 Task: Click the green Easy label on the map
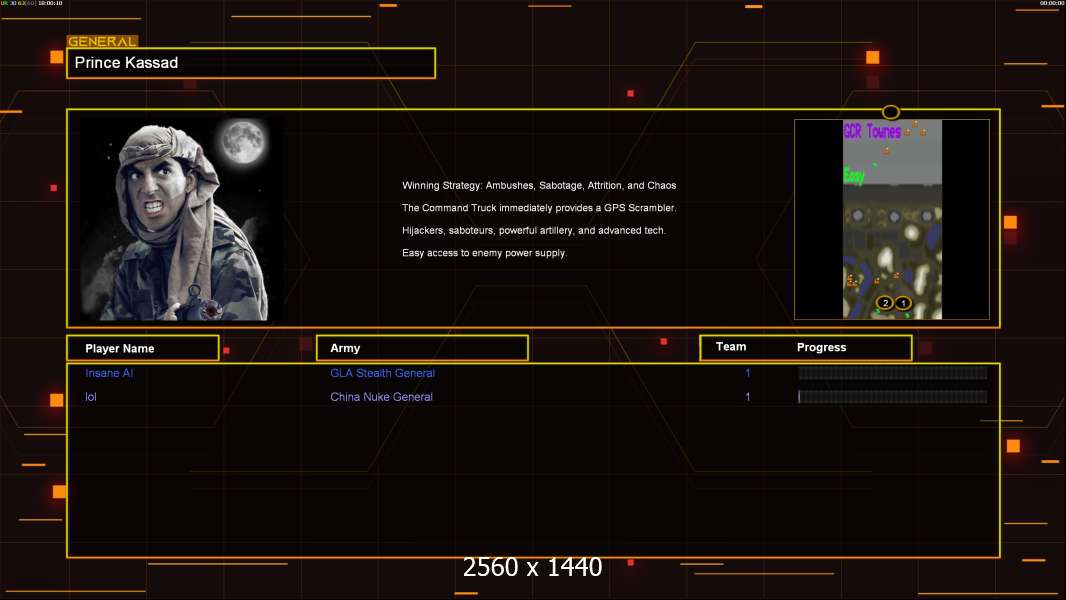(x=854, y=176)
